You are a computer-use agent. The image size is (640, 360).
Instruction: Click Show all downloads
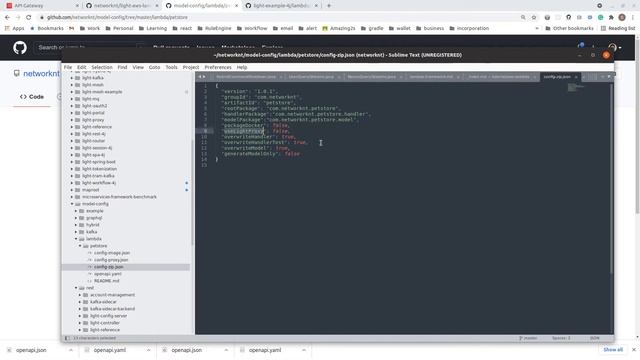[x=613, y=350]
